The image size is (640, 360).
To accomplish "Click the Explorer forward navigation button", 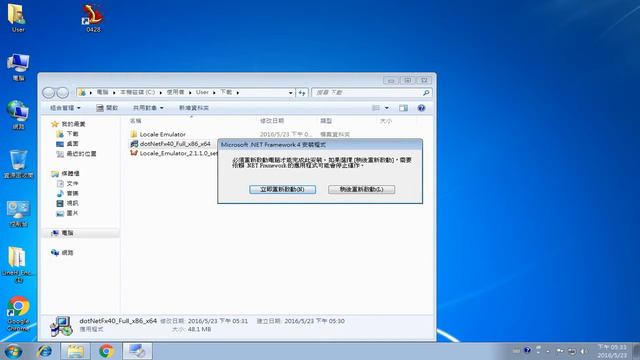I will 62,93.
